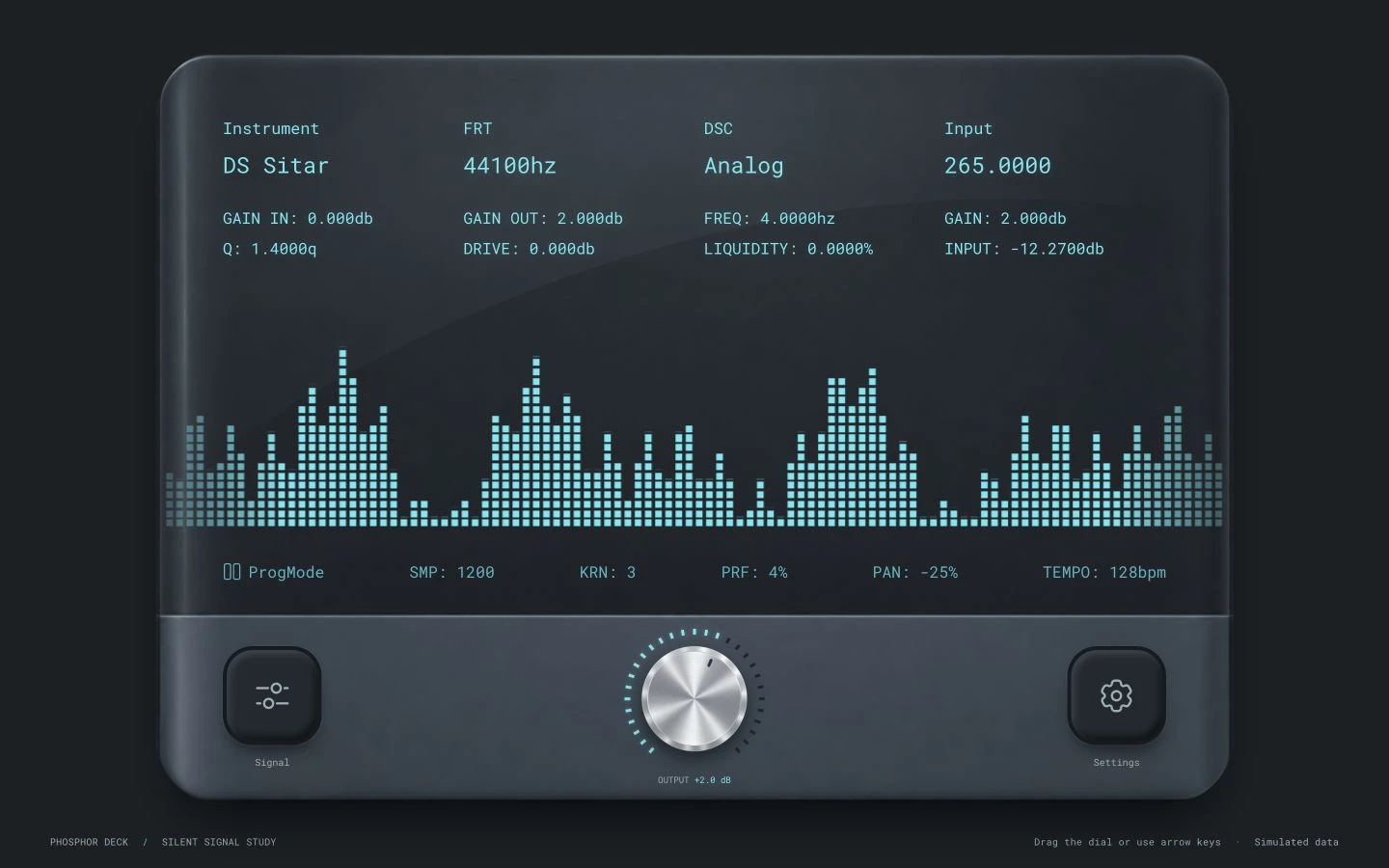
Task: Click the drag the dial hint text
Action: pyautogui.click(x=1128, y=842)
